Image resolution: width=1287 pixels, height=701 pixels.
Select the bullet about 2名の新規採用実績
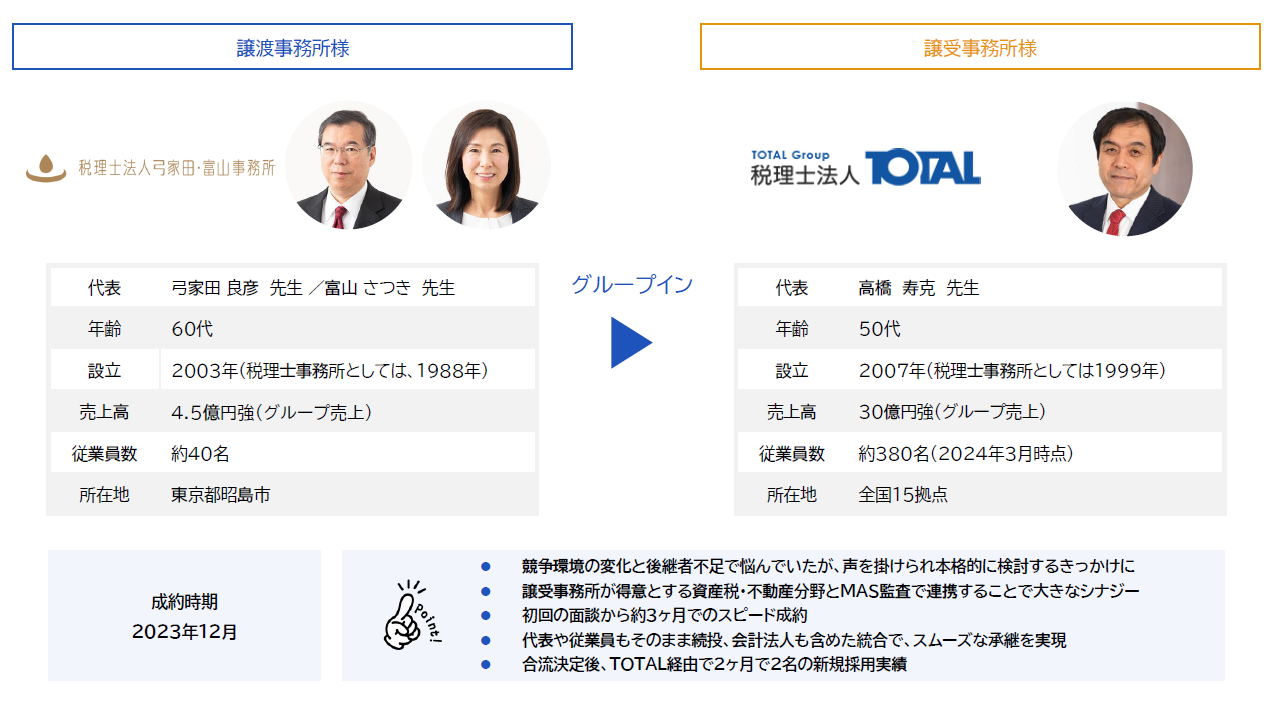(714, 664)
